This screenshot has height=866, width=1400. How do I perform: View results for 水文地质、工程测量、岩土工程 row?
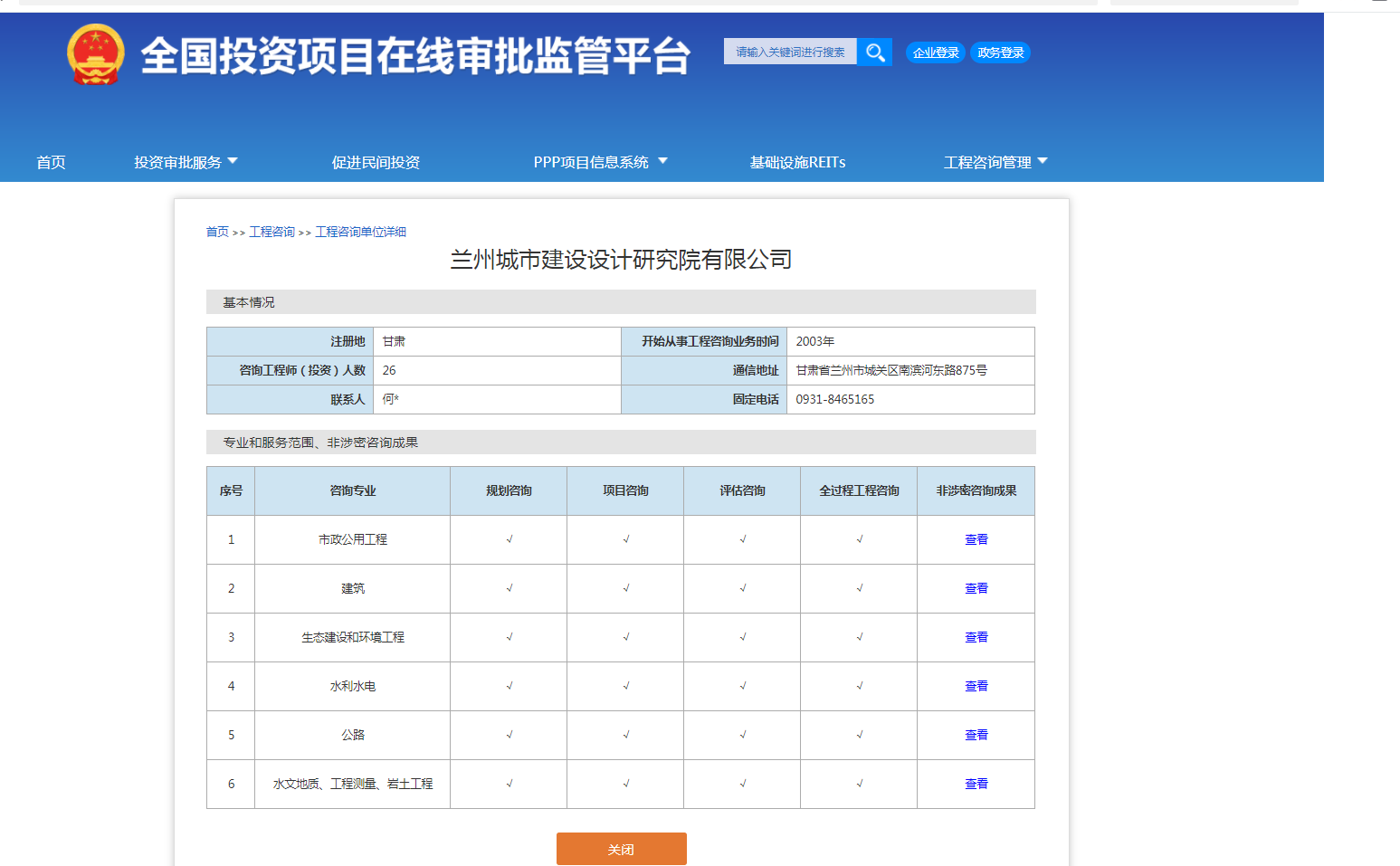(976, 784)
